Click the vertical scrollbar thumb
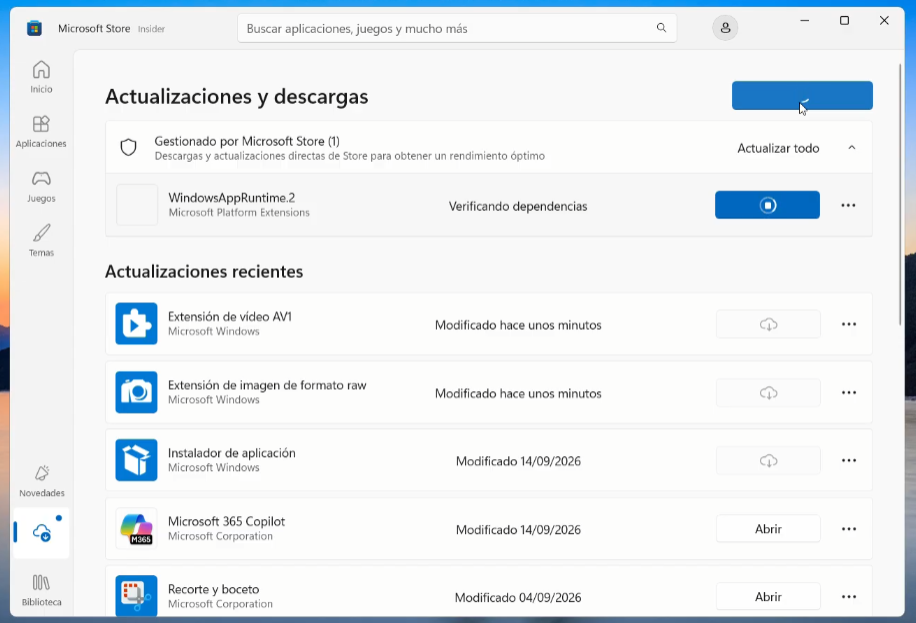 [x=900, y=195]
